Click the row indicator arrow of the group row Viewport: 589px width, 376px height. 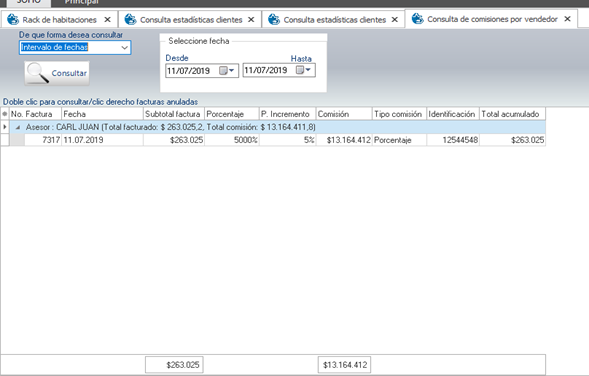[5, 127]
